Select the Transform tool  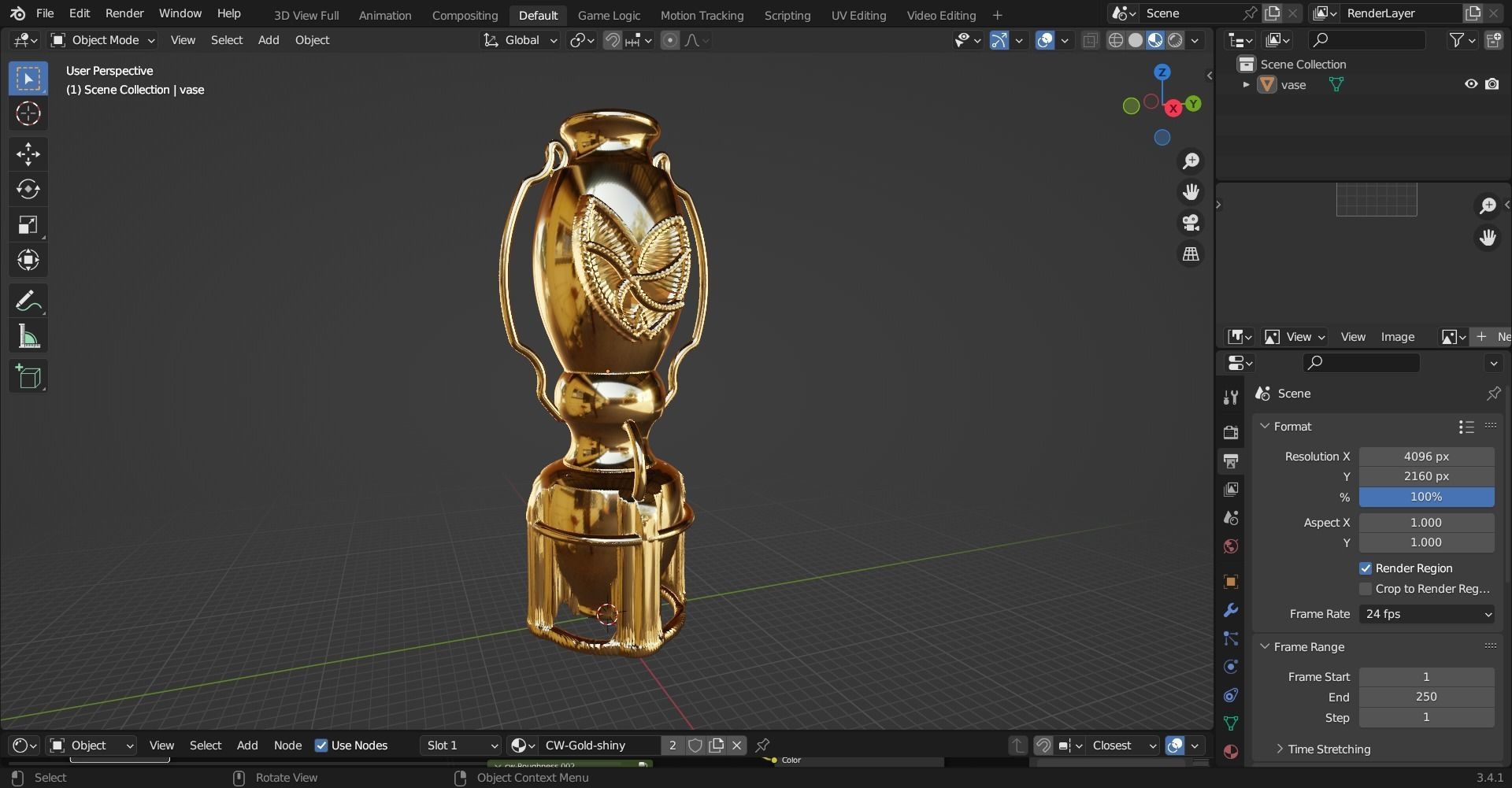[x=28, y=261]
